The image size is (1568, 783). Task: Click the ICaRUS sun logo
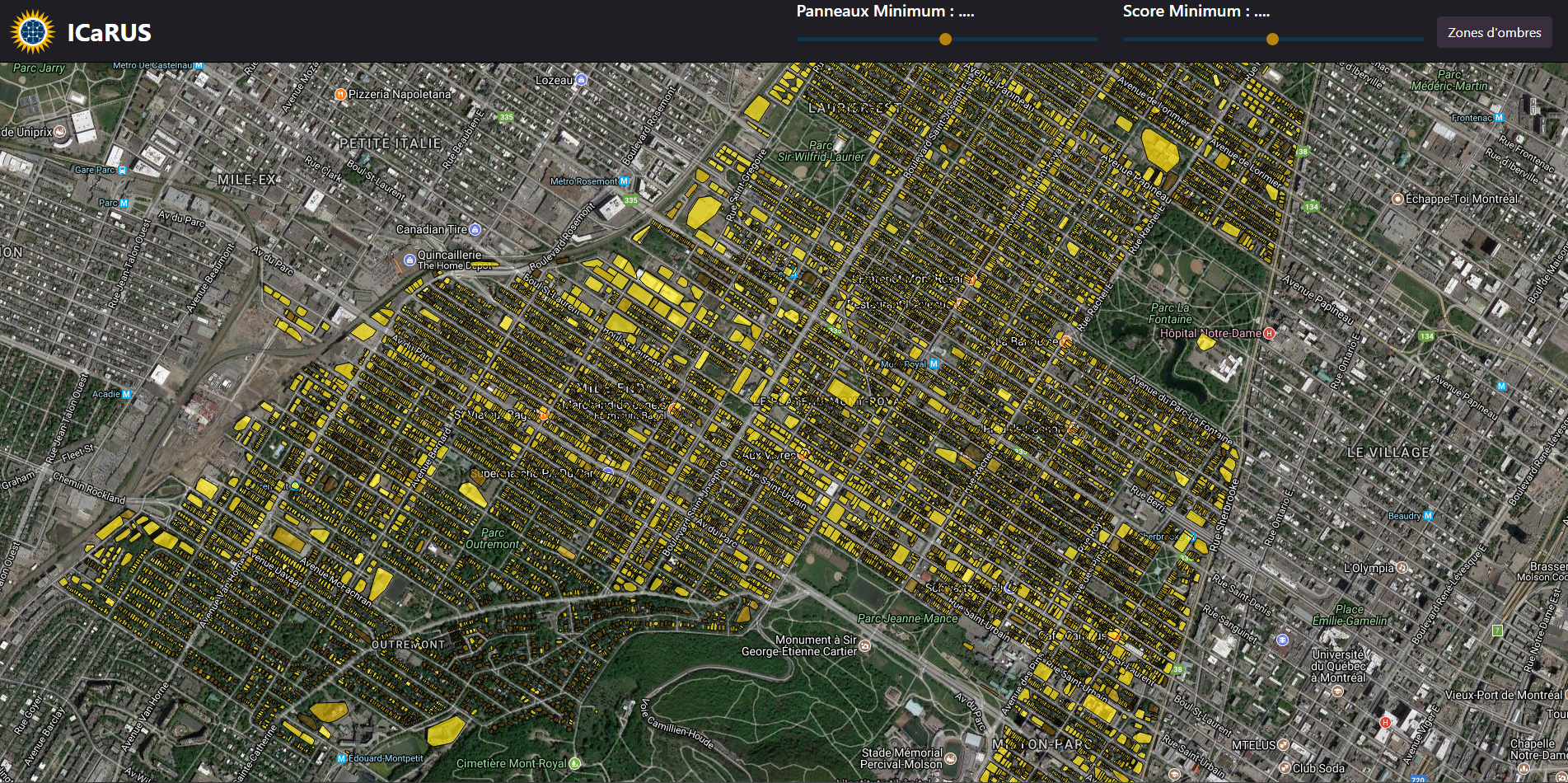[33, 32]
